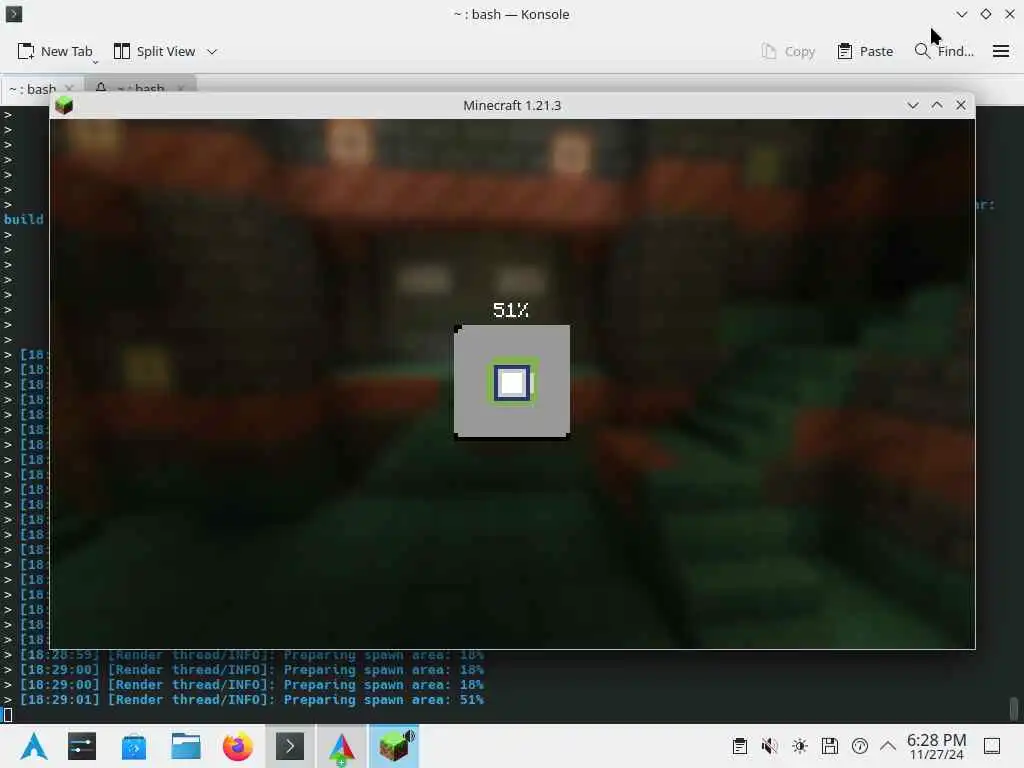
Task: Launch Firefox from the taskbar
Action: pos(238,746)
